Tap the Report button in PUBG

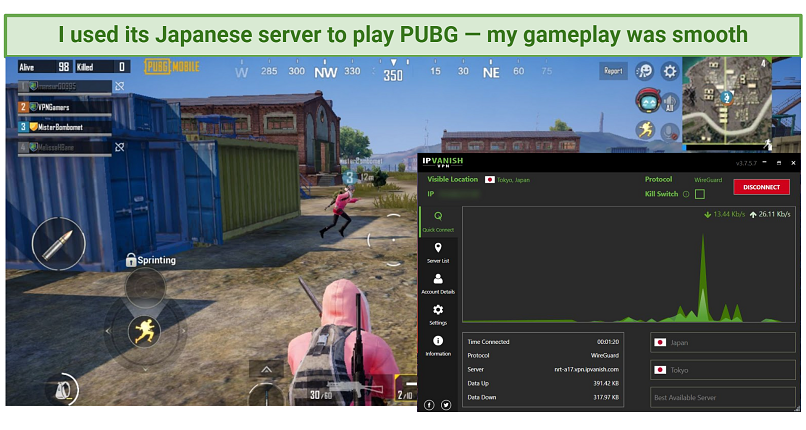(613, 71)
